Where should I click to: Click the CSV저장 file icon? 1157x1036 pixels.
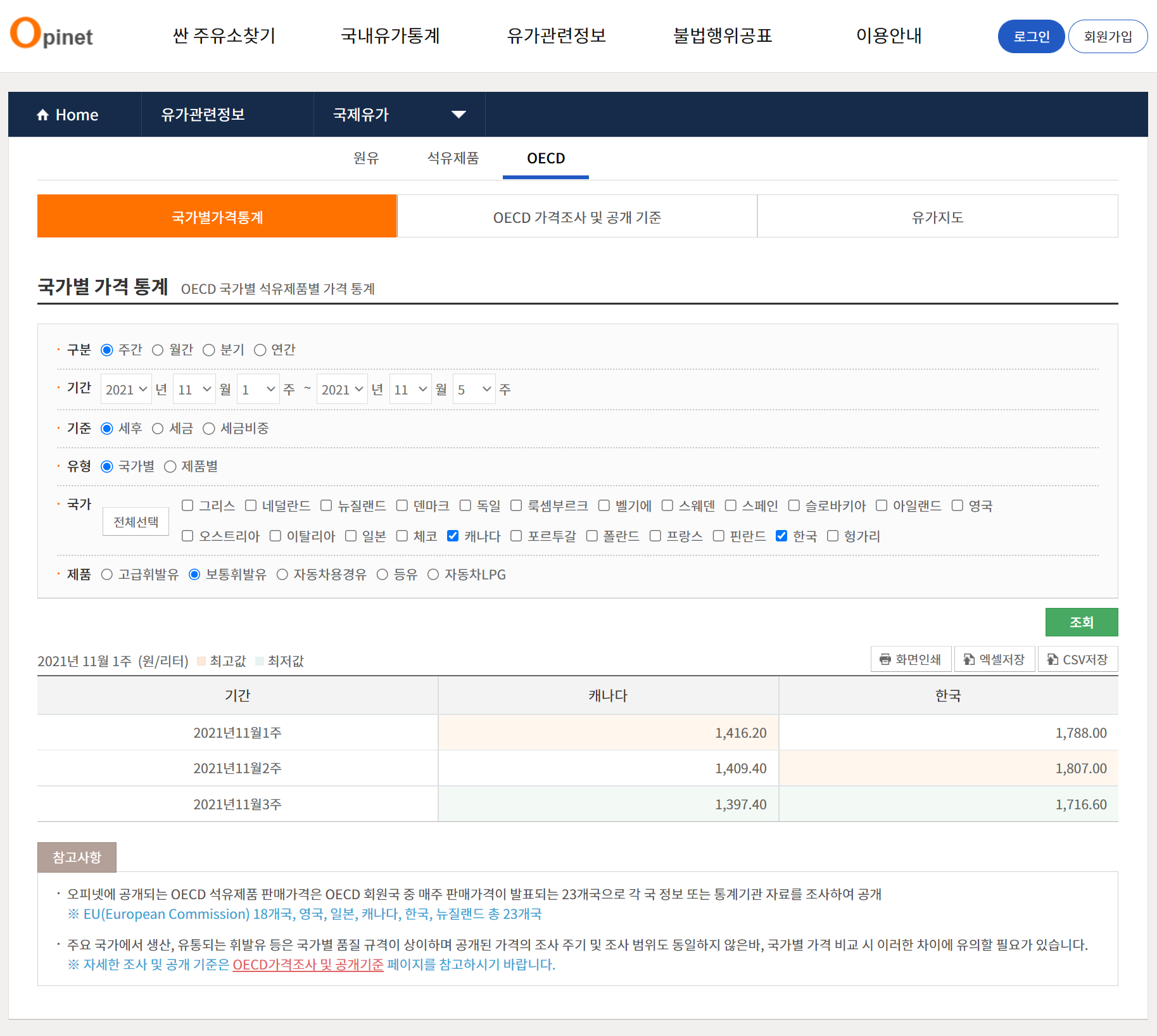click(x=1052, y=660)
